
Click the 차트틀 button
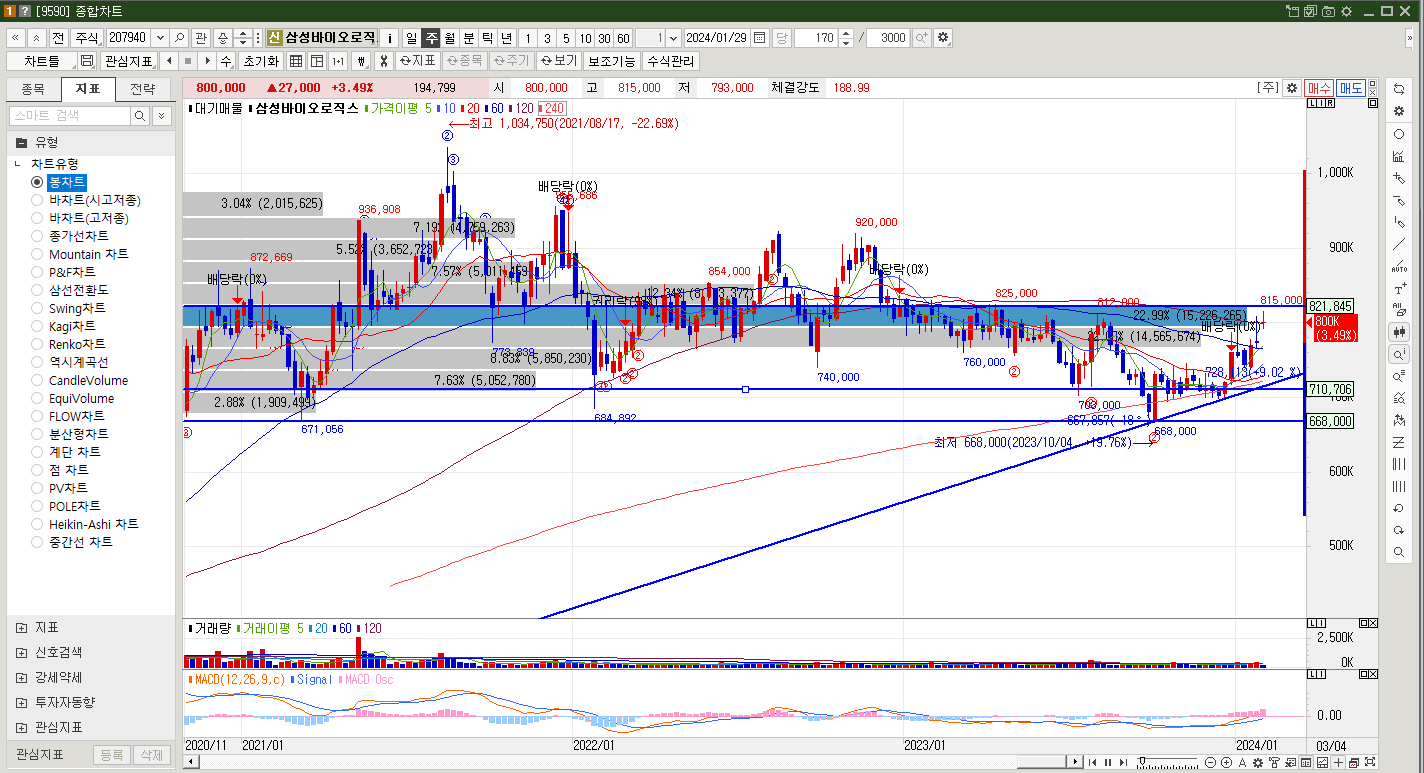[x=41, y=61]
